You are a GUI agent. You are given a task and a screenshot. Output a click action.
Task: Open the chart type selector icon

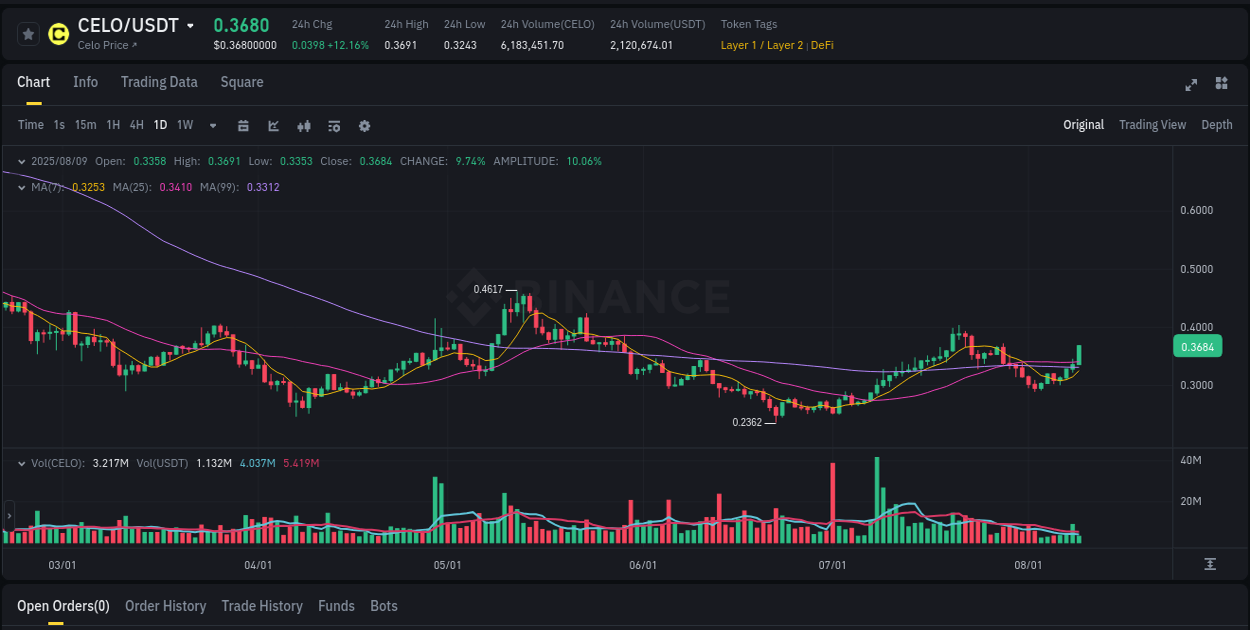pos(272,125)
